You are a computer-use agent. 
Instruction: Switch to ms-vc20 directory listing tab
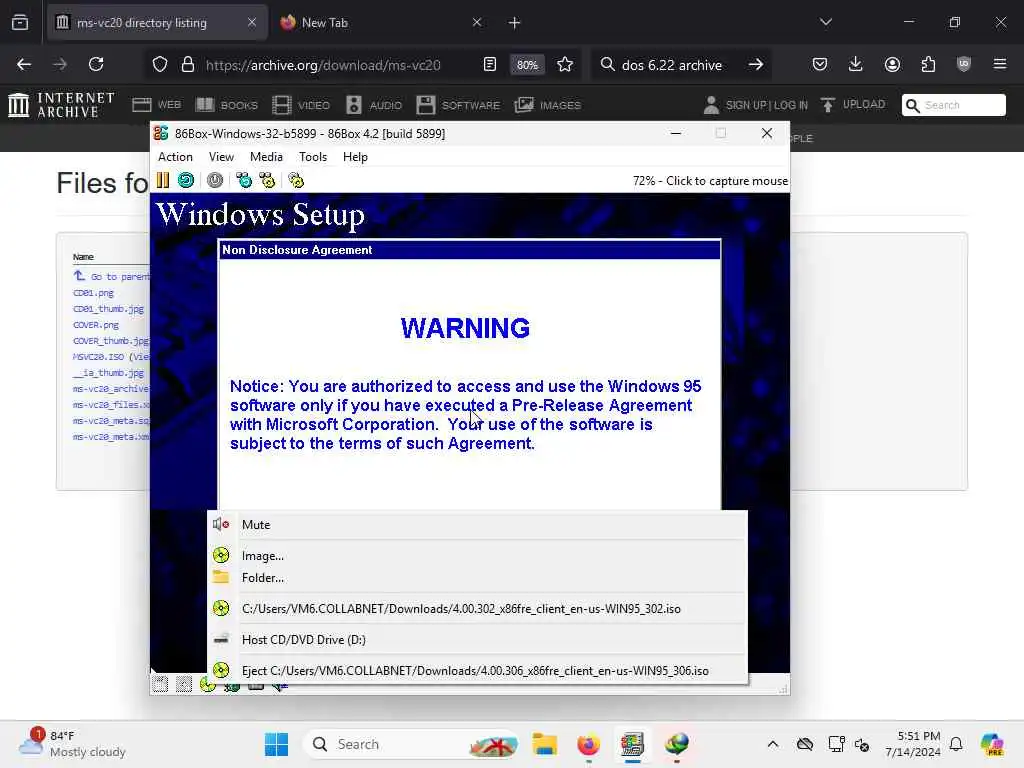tap(157, 23)
